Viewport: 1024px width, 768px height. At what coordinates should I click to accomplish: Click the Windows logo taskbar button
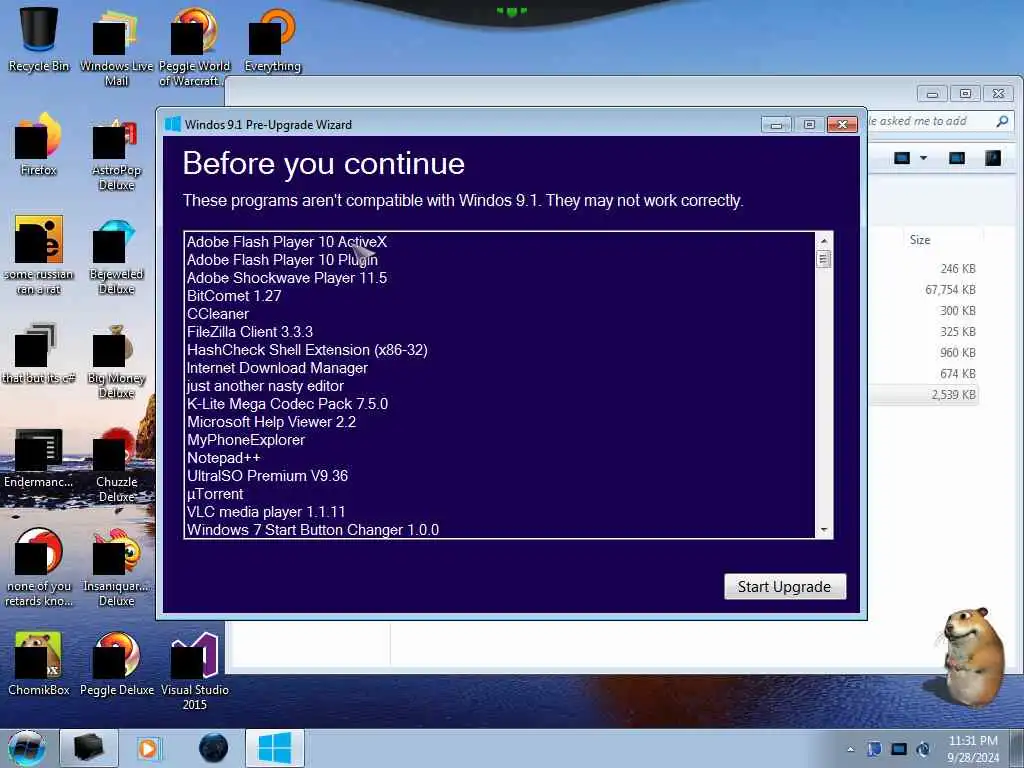275,748
